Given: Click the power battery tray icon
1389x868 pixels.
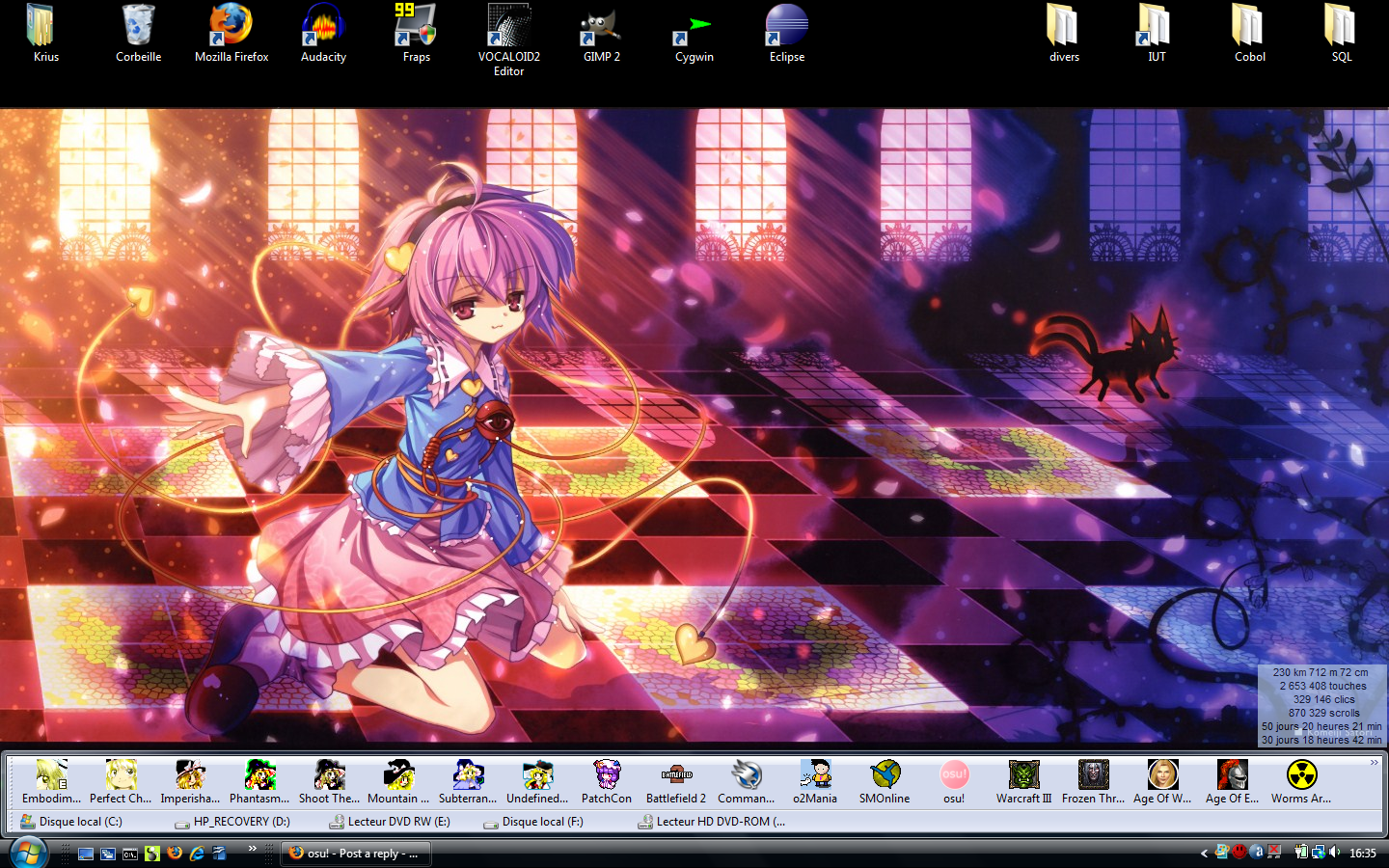Looking at the screenshot, I should click(x=1301, y=852).
